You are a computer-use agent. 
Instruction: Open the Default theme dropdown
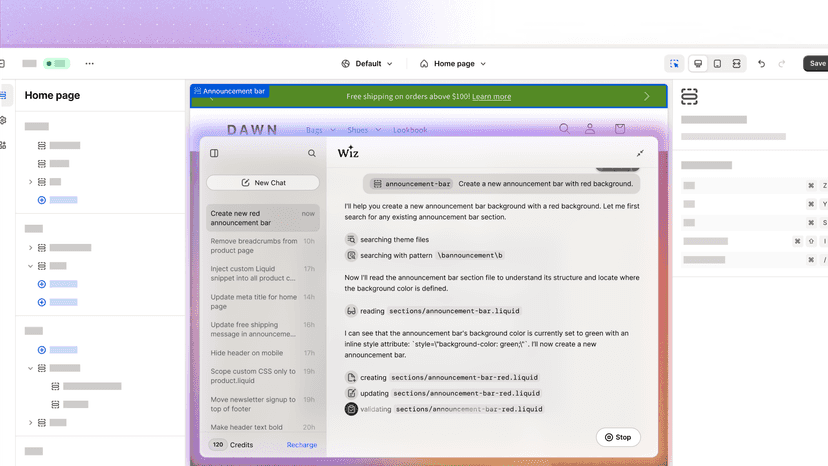(367, 63)
